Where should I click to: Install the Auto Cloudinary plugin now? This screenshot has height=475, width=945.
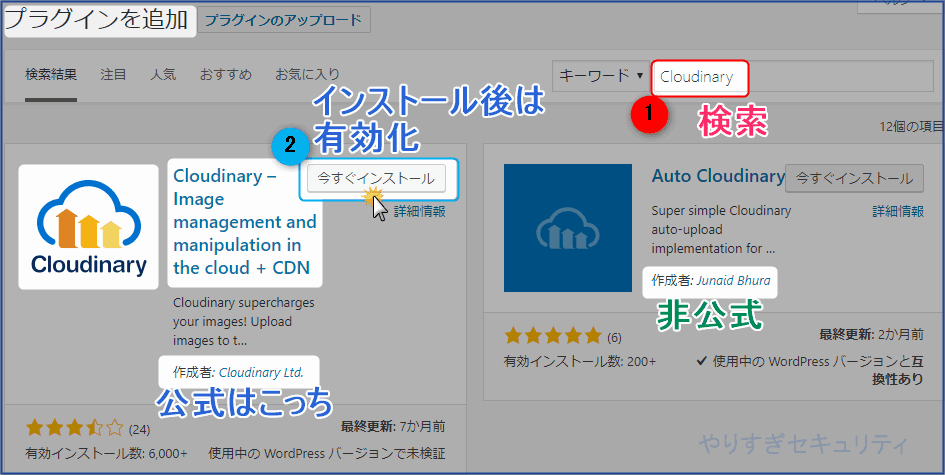855,178
